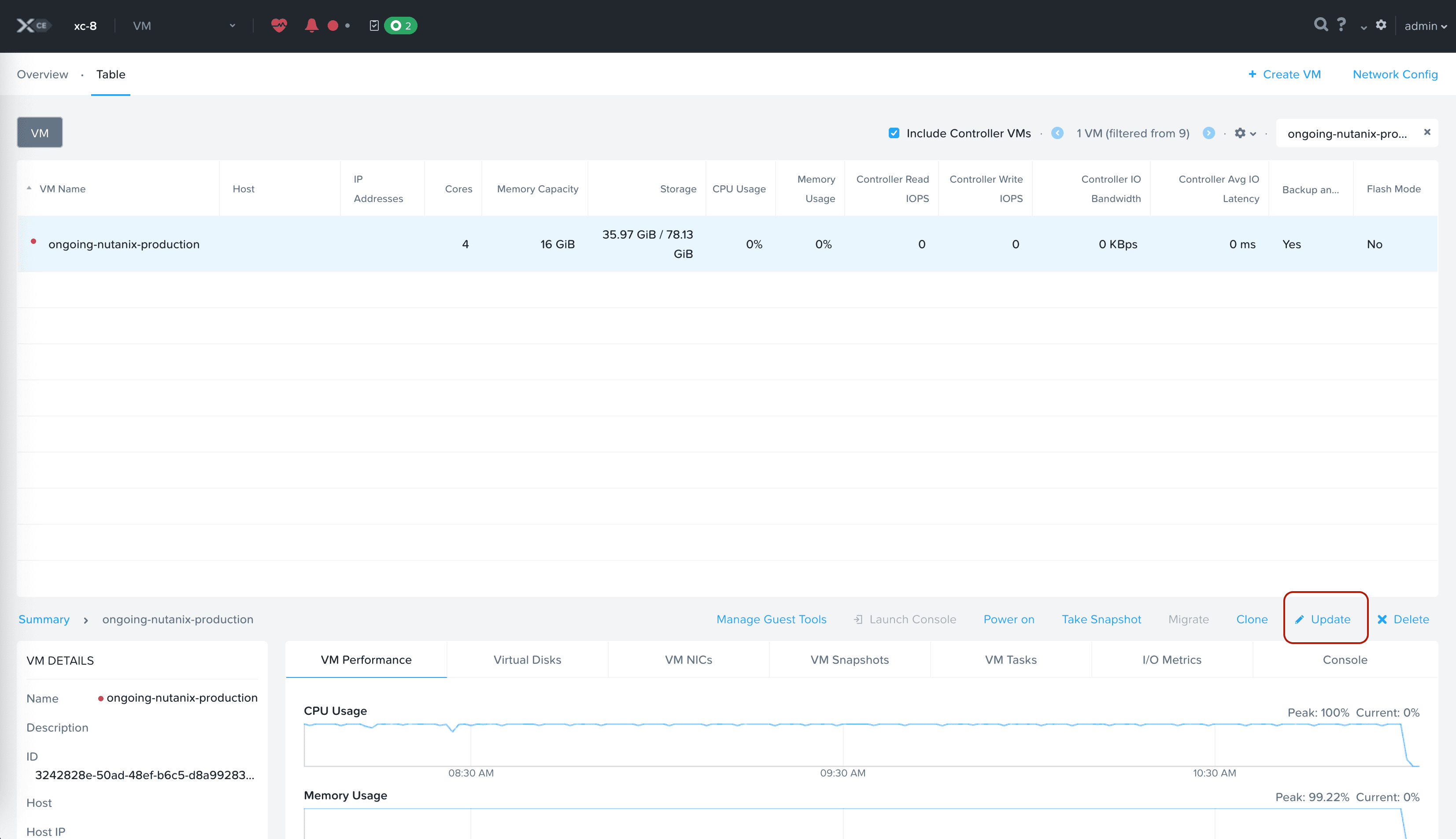
Task: Click inside the VM search filter field
Action: coord(1349,133)
